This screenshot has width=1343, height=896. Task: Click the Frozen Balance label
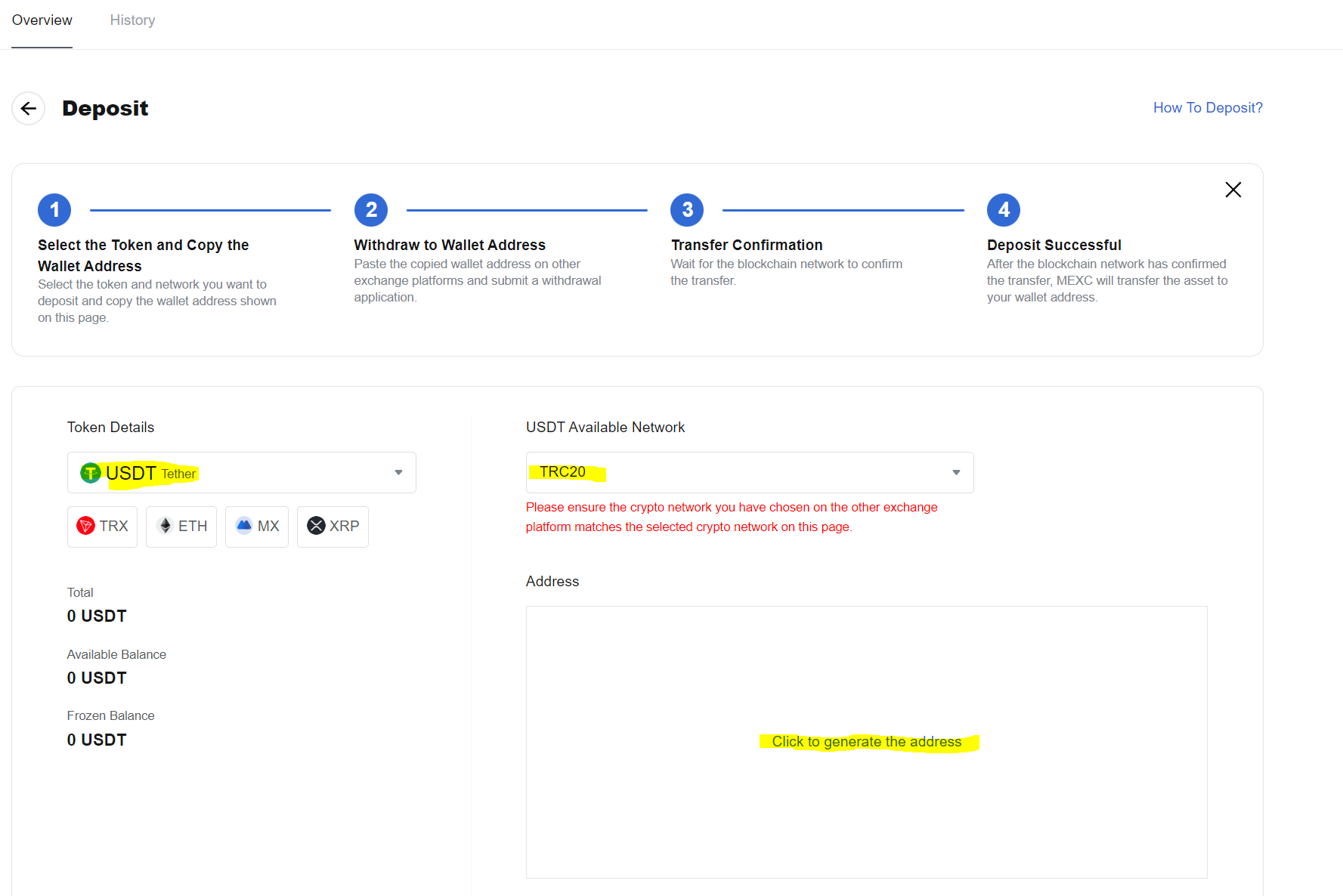pos(110,716)
